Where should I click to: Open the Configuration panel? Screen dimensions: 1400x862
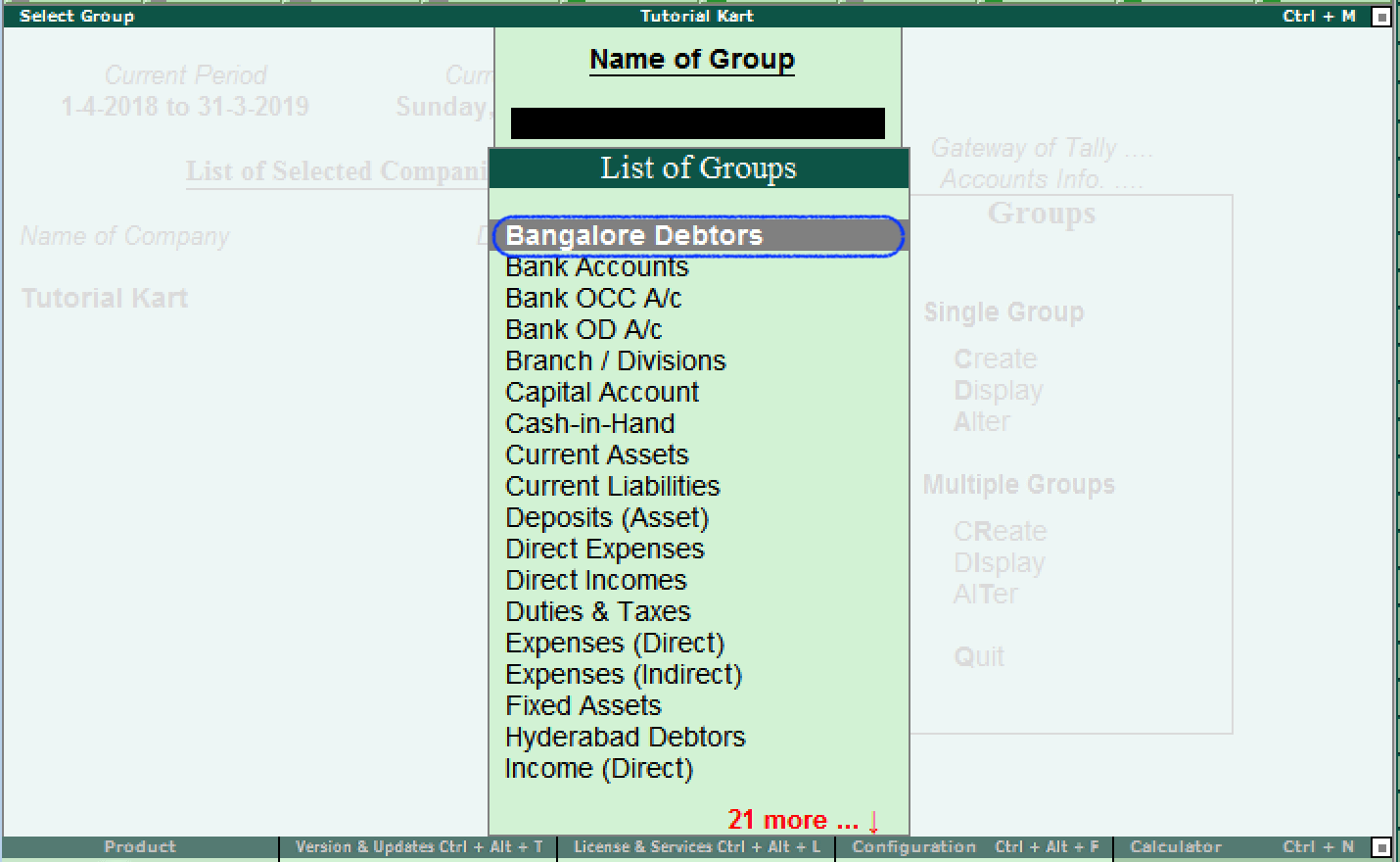click(913, 846)
